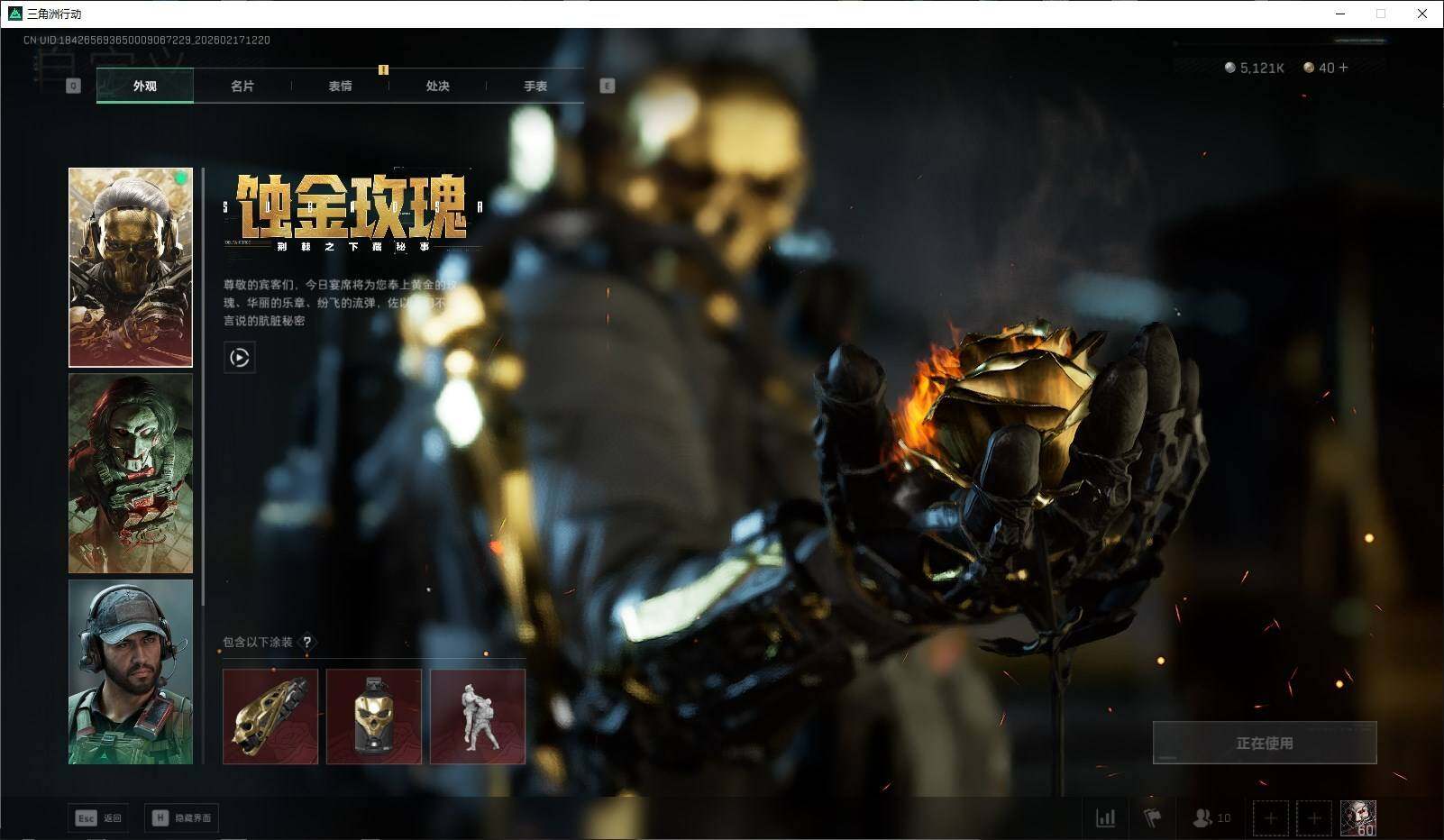
Task: Select the red-haired white mask skin thumbnail
Action: (131, 473)
